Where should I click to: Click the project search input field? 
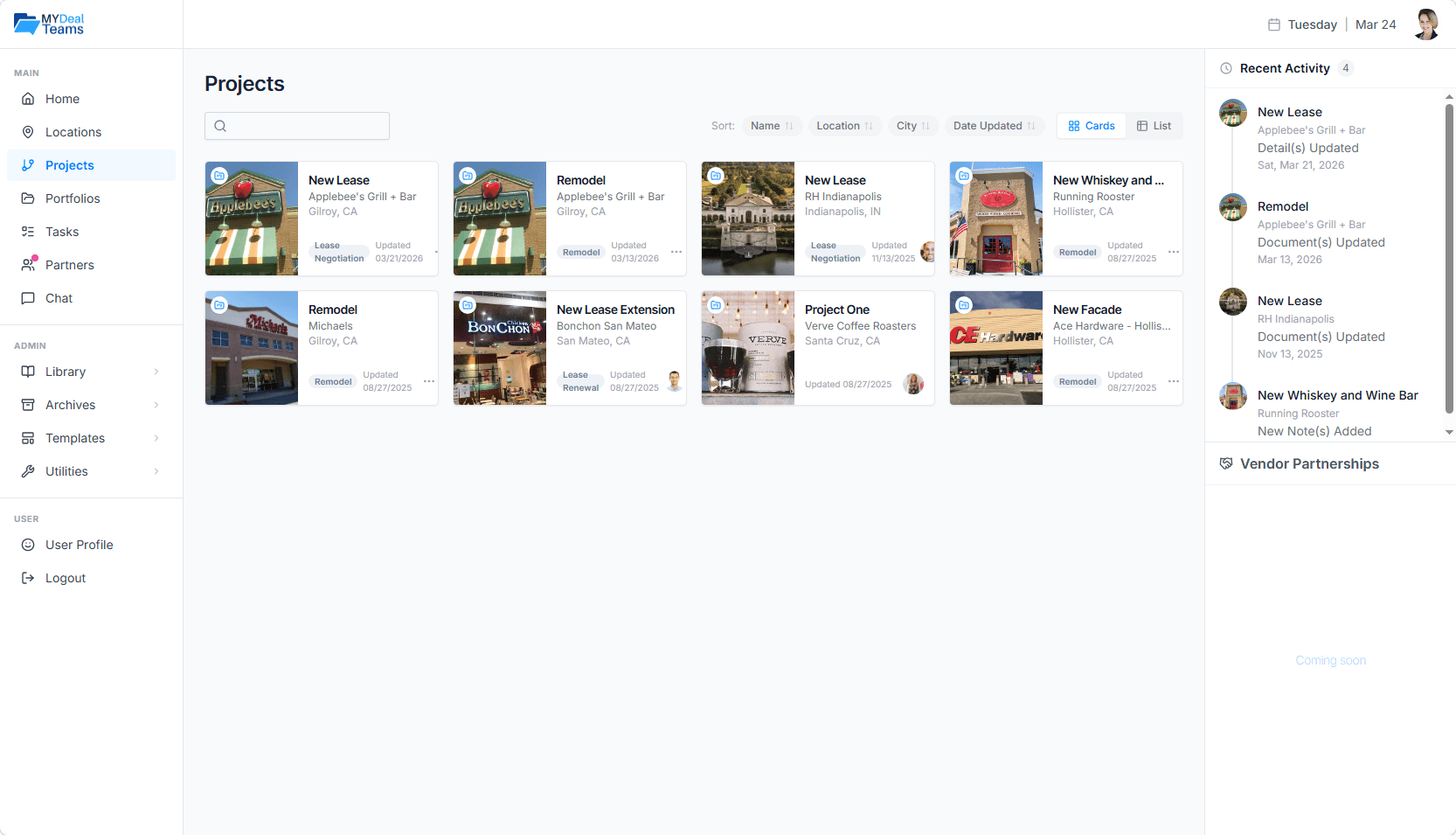click(297, 126)
